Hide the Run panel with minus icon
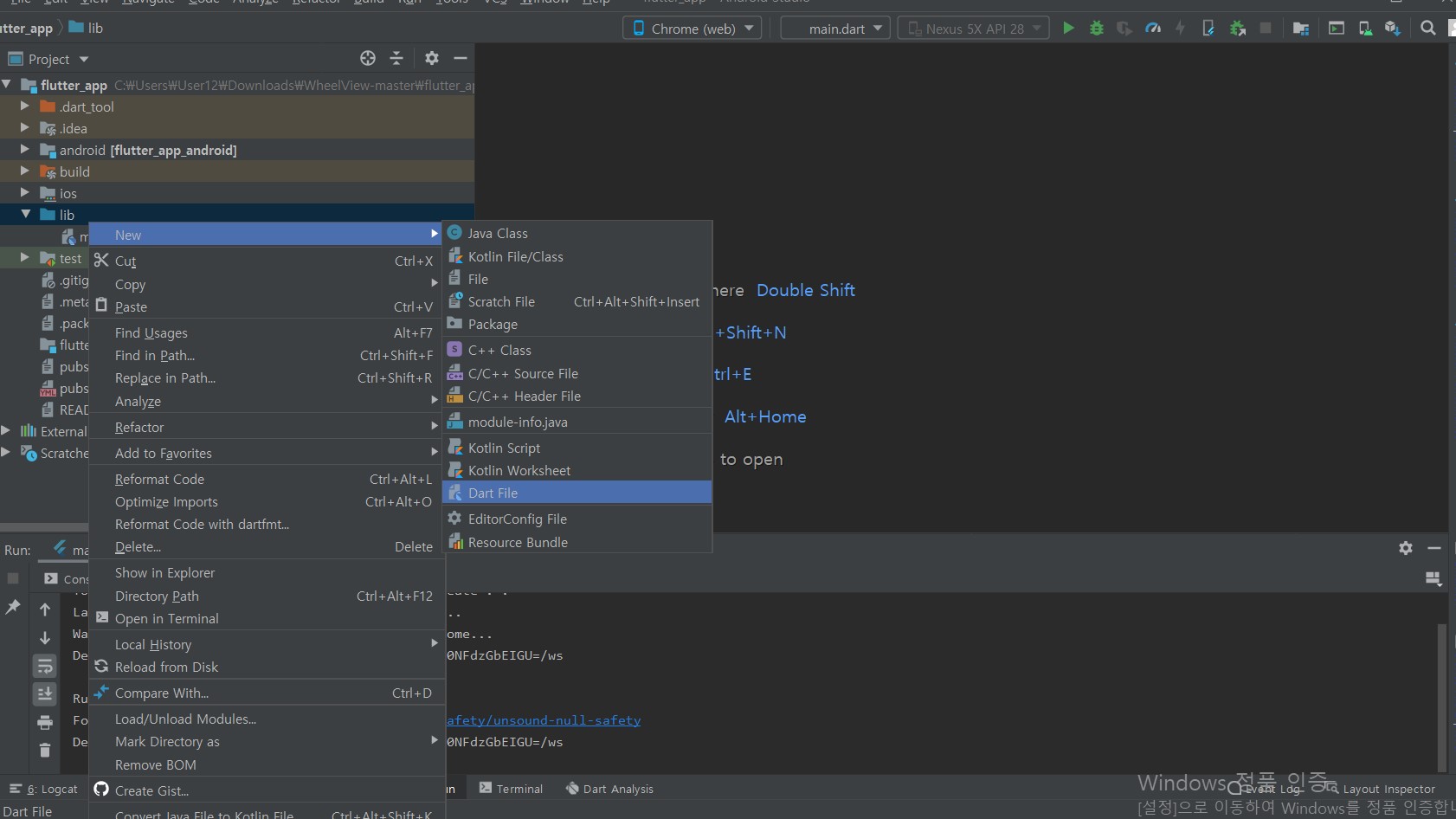This screenshot has height=819, width=1456. pos(1434,548)
